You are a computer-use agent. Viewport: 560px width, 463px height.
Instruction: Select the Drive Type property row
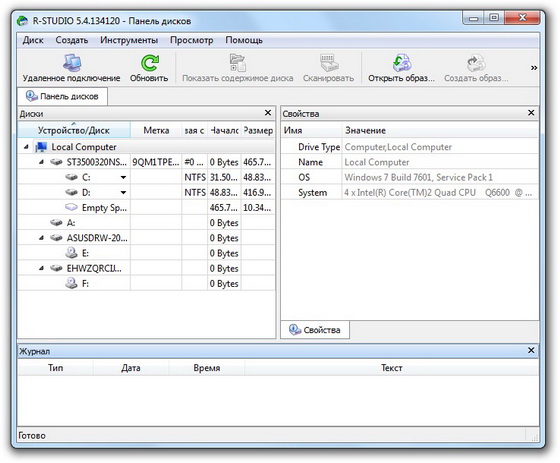(x=410, y=147)
